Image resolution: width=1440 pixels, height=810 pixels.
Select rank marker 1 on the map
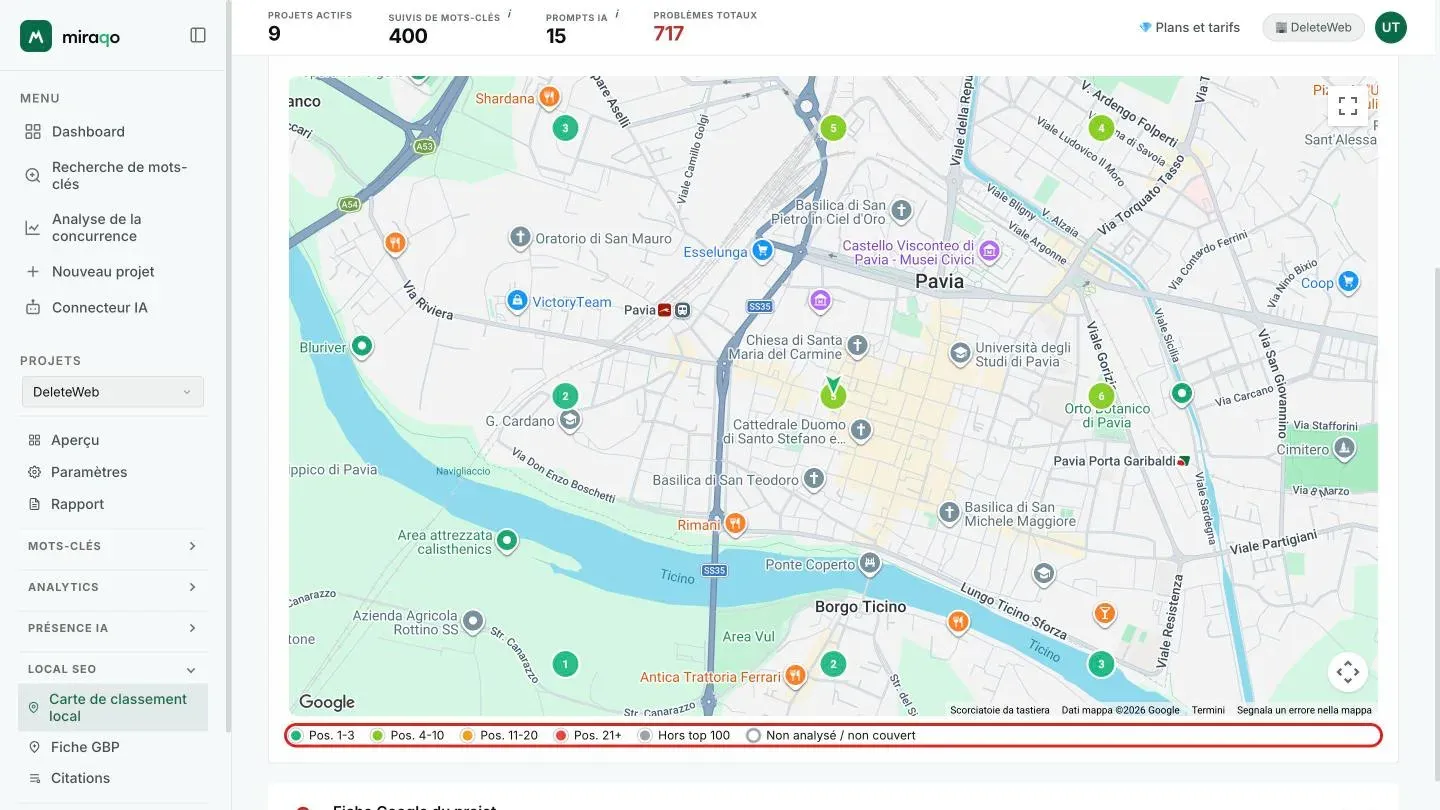click(x=565, y=664)
